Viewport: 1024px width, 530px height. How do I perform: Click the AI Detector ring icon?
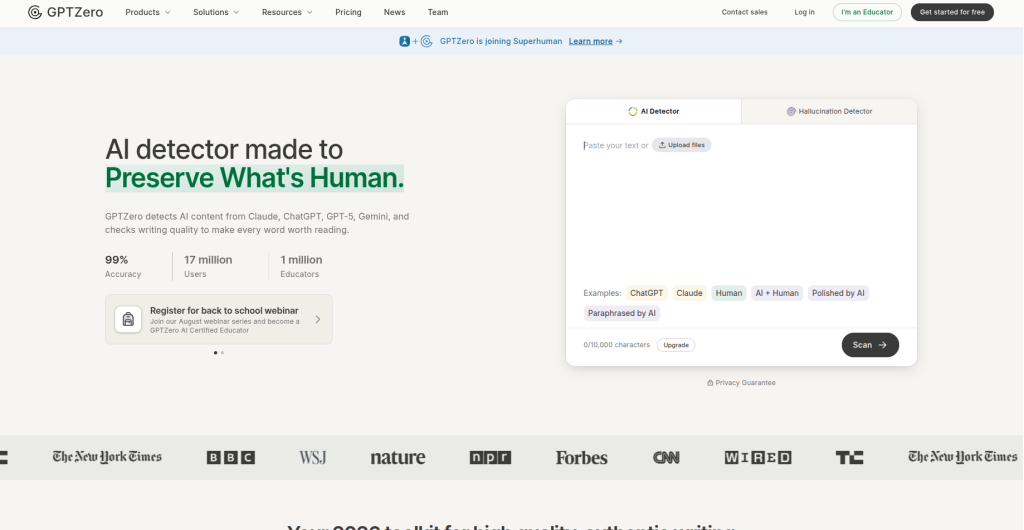(632, 112)
